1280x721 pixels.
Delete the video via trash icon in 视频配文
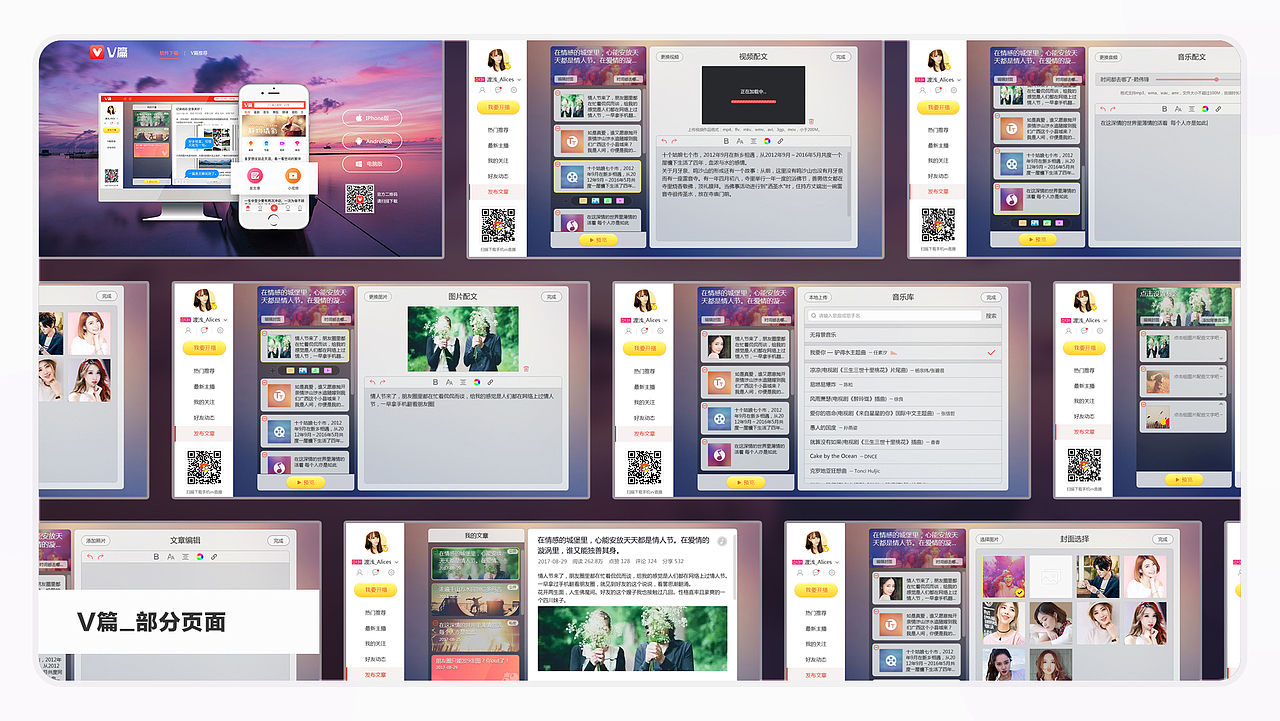pyautogui.click(x=811, y=121)
